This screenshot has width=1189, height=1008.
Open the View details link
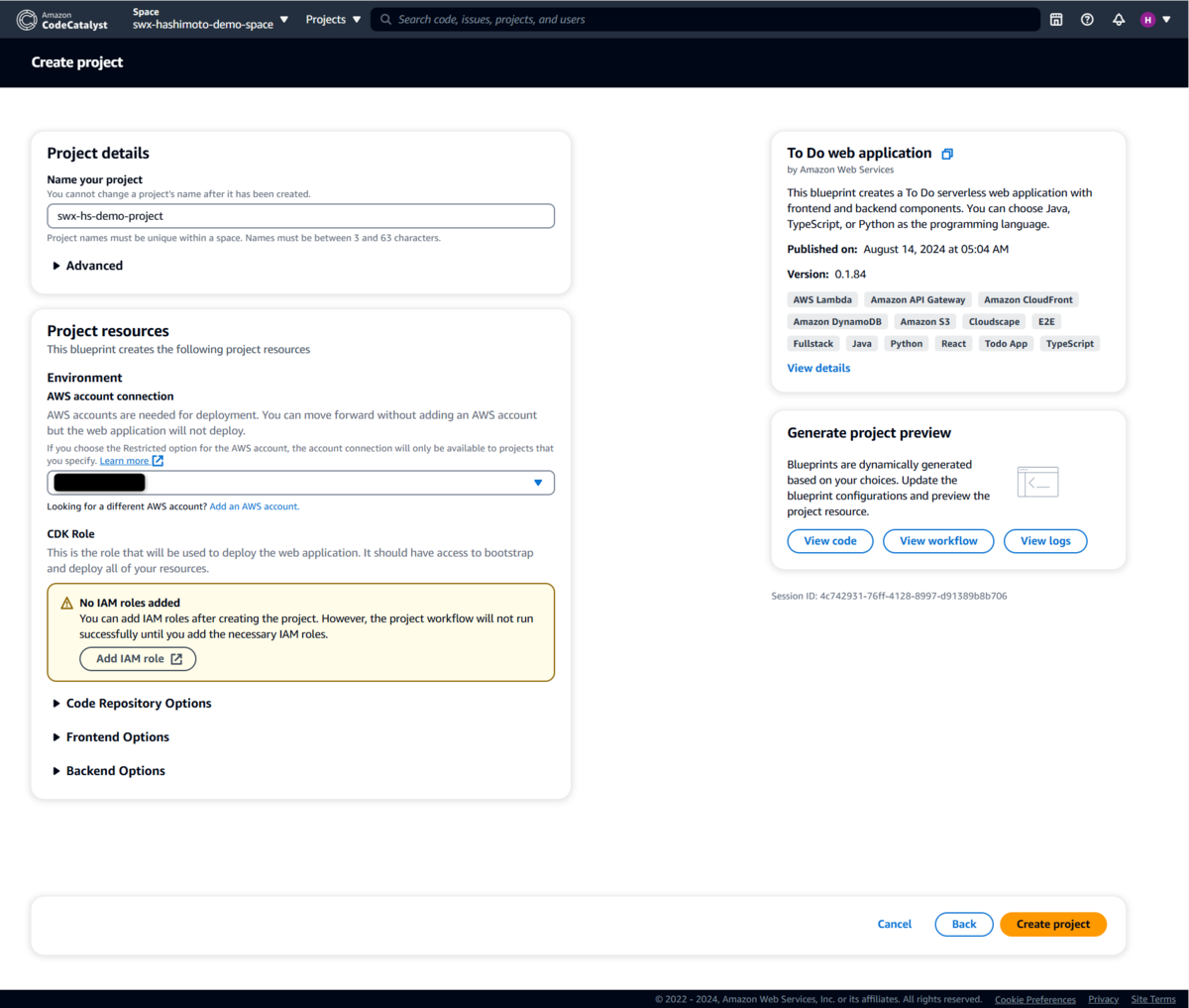tap(818, 368)
